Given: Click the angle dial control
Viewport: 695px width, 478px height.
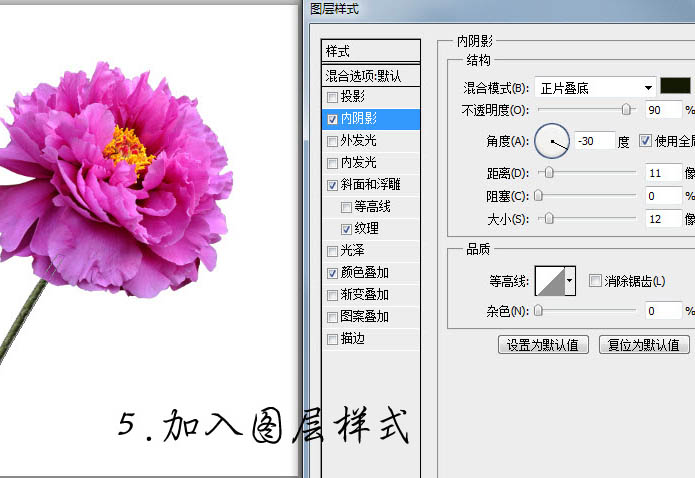Looking at the screenshot, I should pyautogui.click(x=552, y=142).
